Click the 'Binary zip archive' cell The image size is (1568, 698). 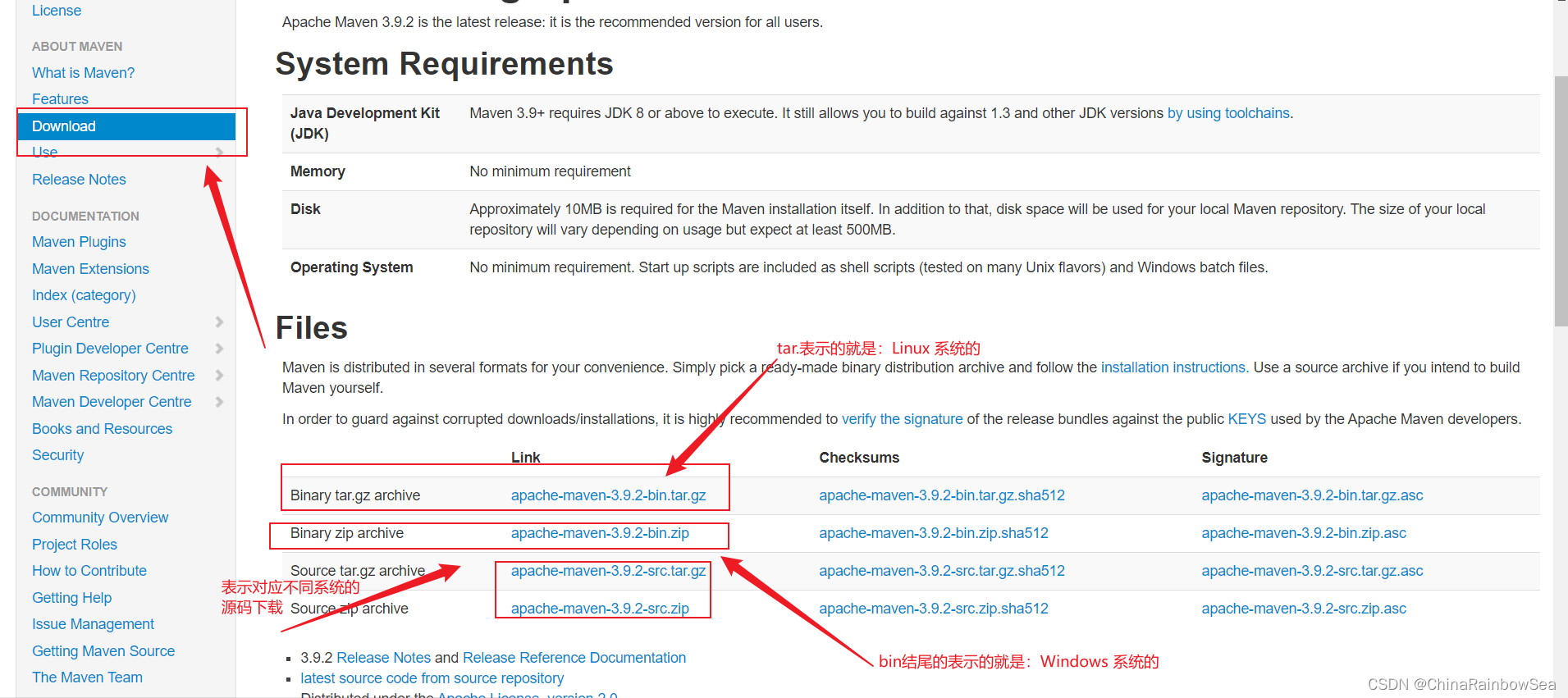pyautogui.click(x=347, y=533)
